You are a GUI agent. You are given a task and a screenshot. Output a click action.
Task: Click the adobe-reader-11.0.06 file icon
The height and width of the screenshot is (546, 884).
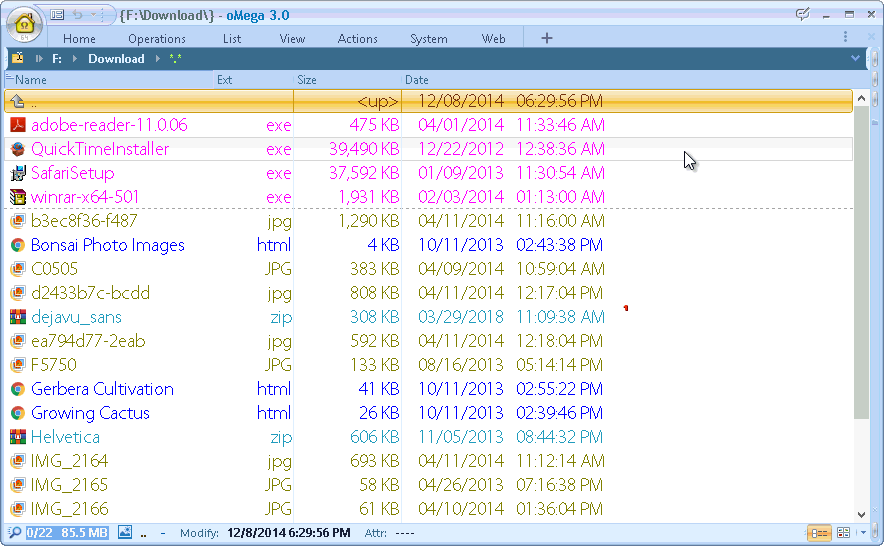[17, 125]
